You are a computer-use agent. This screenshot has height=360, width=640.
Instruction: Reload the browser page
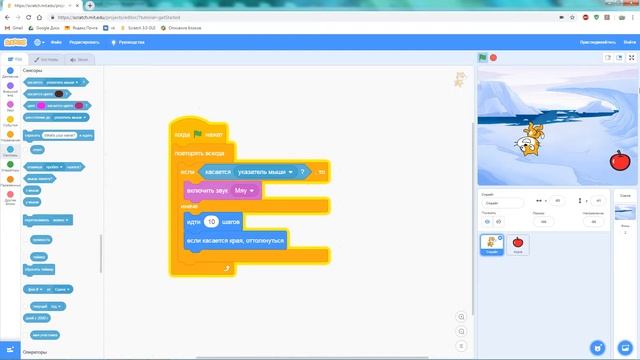29,18
